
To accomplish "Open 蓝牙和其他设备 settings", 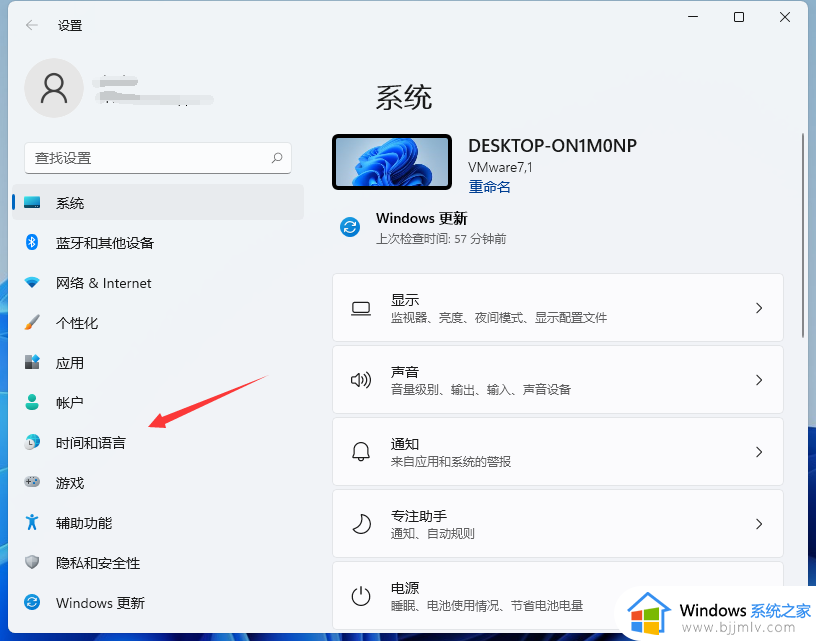I will [x=158, y=242].
